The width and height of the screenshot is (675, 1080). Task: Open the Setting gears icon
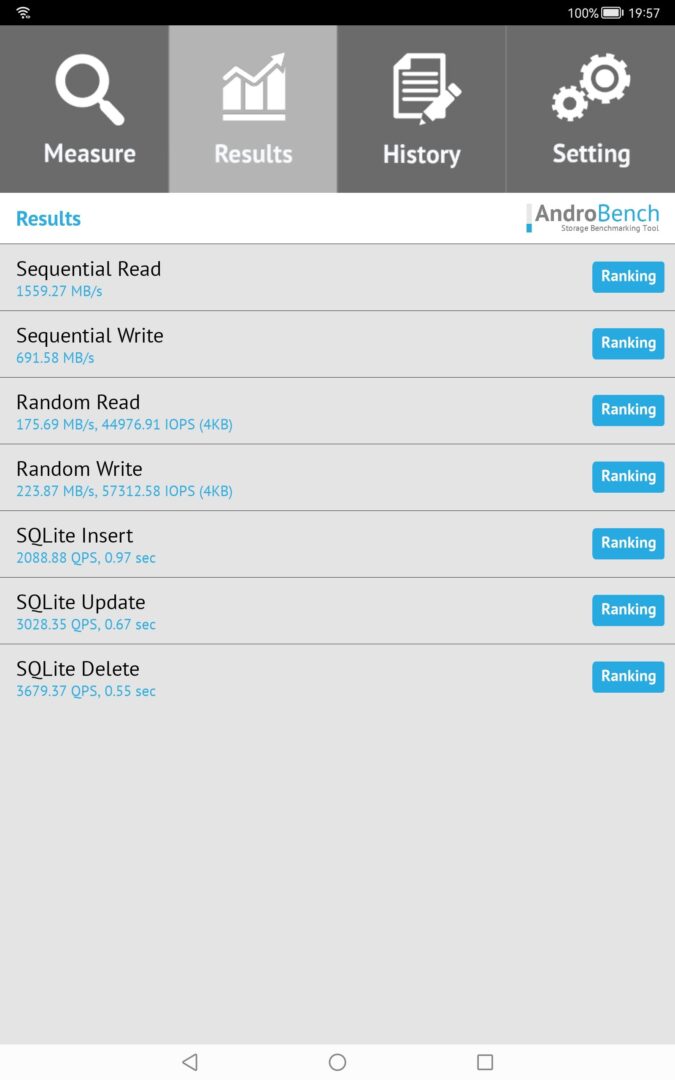click(591, 87)
